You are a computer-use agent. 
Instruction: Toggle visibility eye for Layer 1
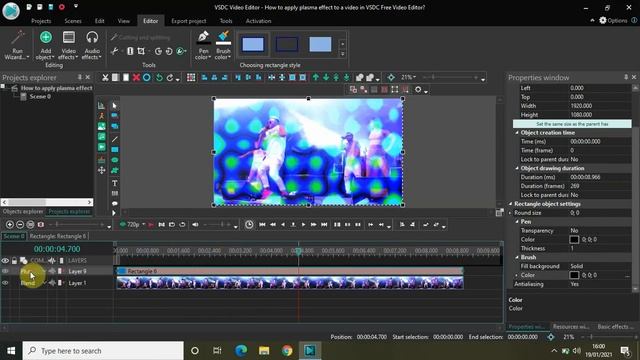pyautogui.click(x=5, y=283)
